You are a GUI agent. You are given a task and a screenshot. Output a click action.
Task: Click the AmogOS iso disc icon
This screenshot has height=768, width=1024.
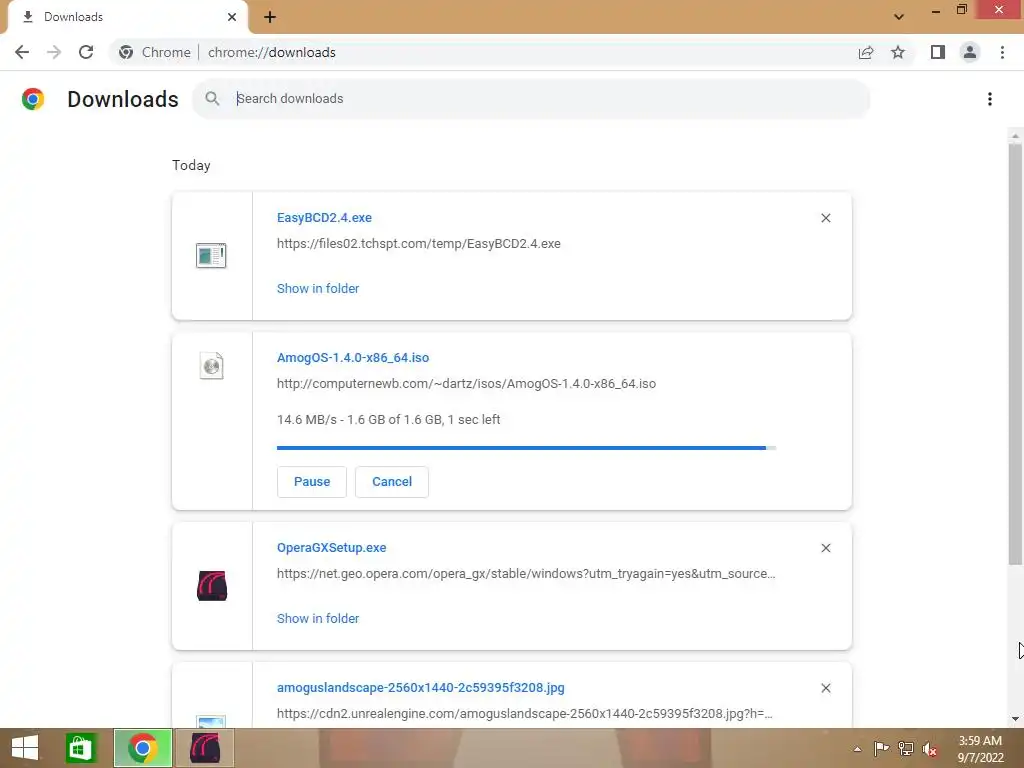pyautogui.click(x=212, y=366)
